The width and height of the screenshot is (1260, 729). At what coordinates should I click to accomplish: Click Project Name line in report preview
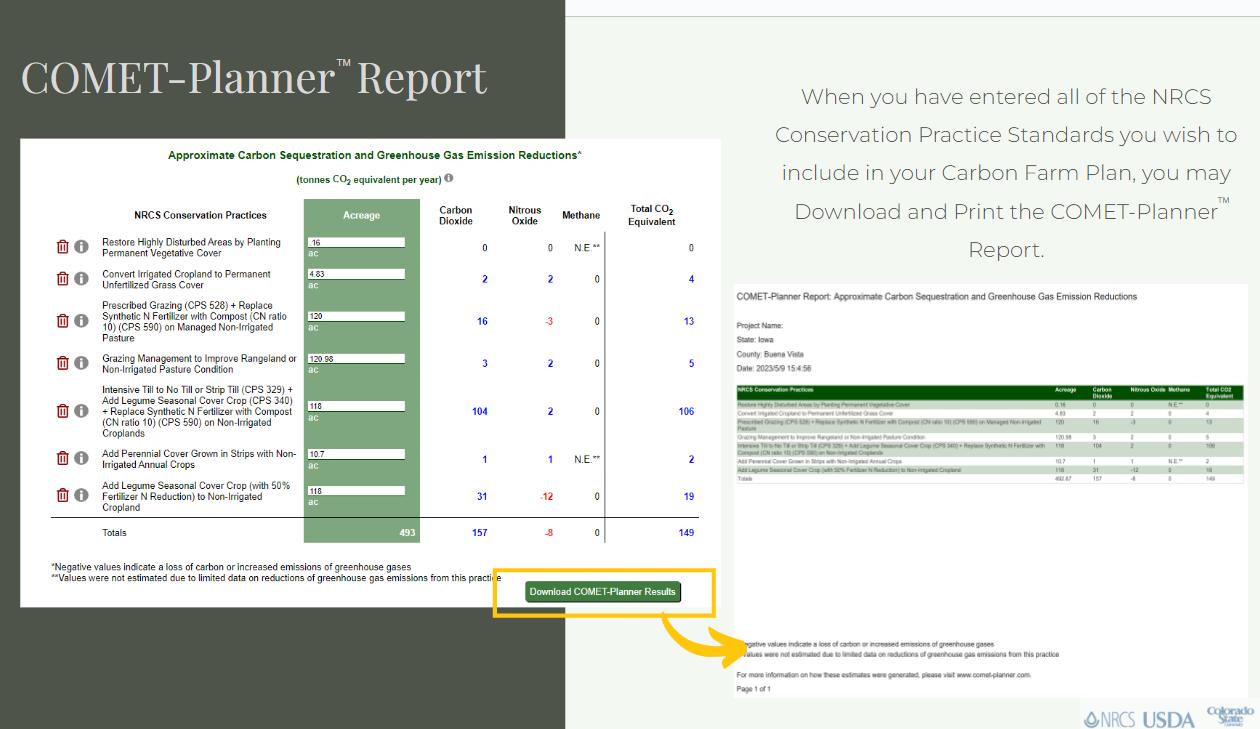coord(759,325)
